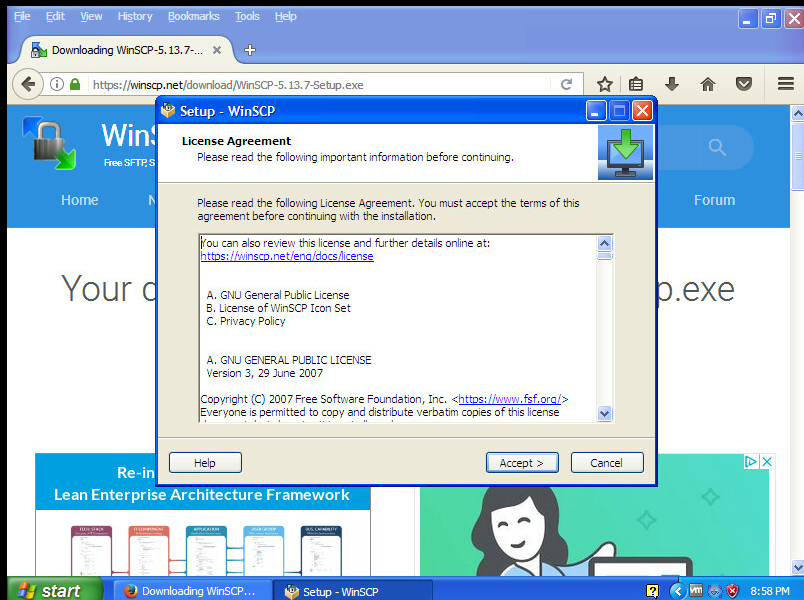Open Home in WinSCP site navigation
Image resolution: width=804 pixels, height=600 pixels.
point(79,200)
